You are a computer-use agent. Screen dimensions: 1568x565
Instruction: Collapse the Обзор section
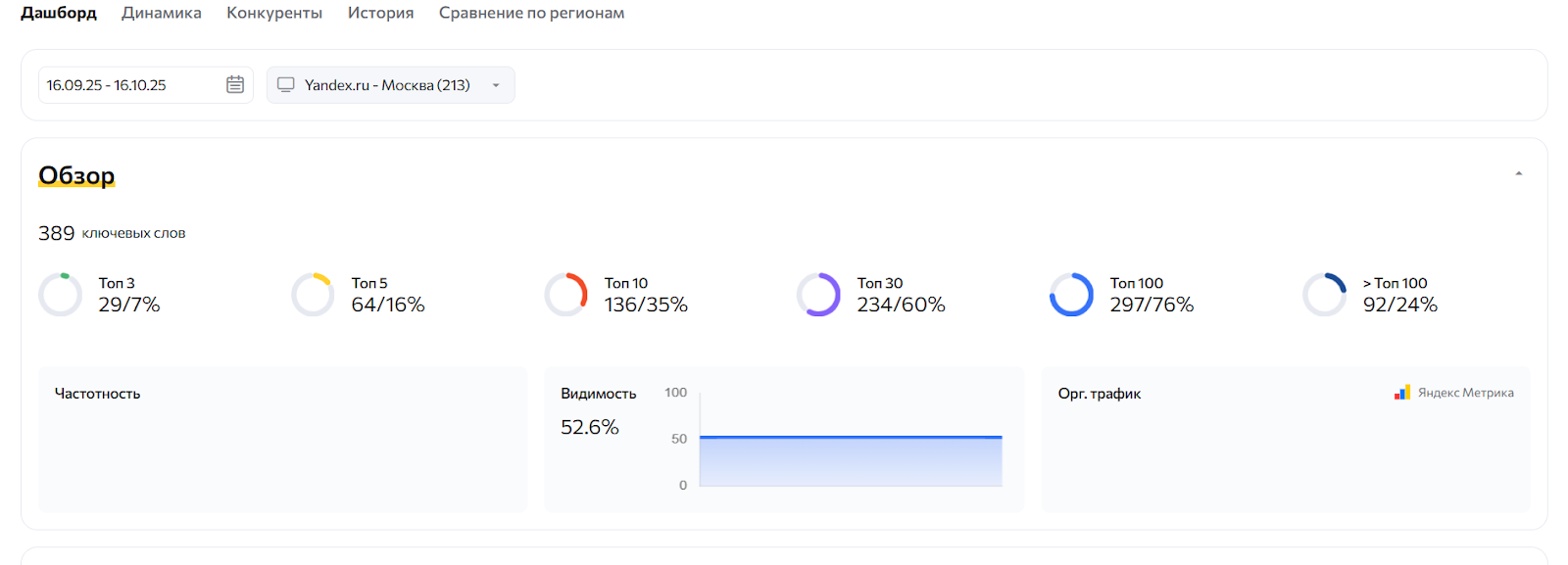coord(1518,173)
